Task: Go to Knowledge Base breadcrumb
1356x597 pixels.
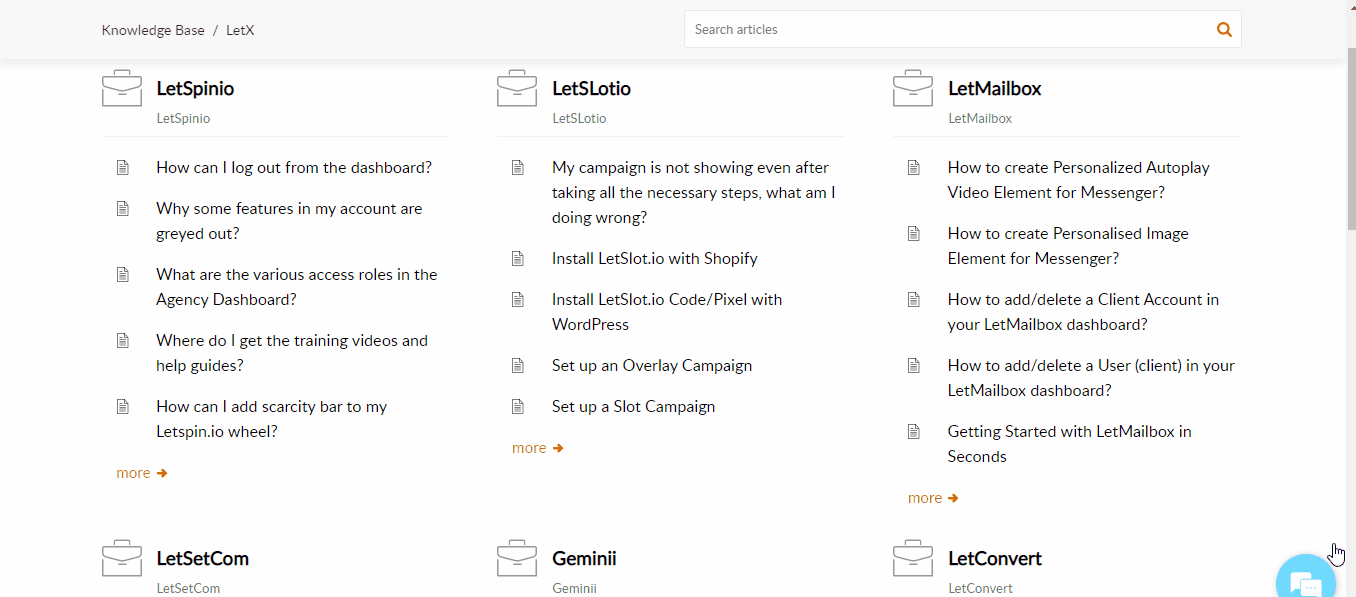Action: [x=153, y=30]
